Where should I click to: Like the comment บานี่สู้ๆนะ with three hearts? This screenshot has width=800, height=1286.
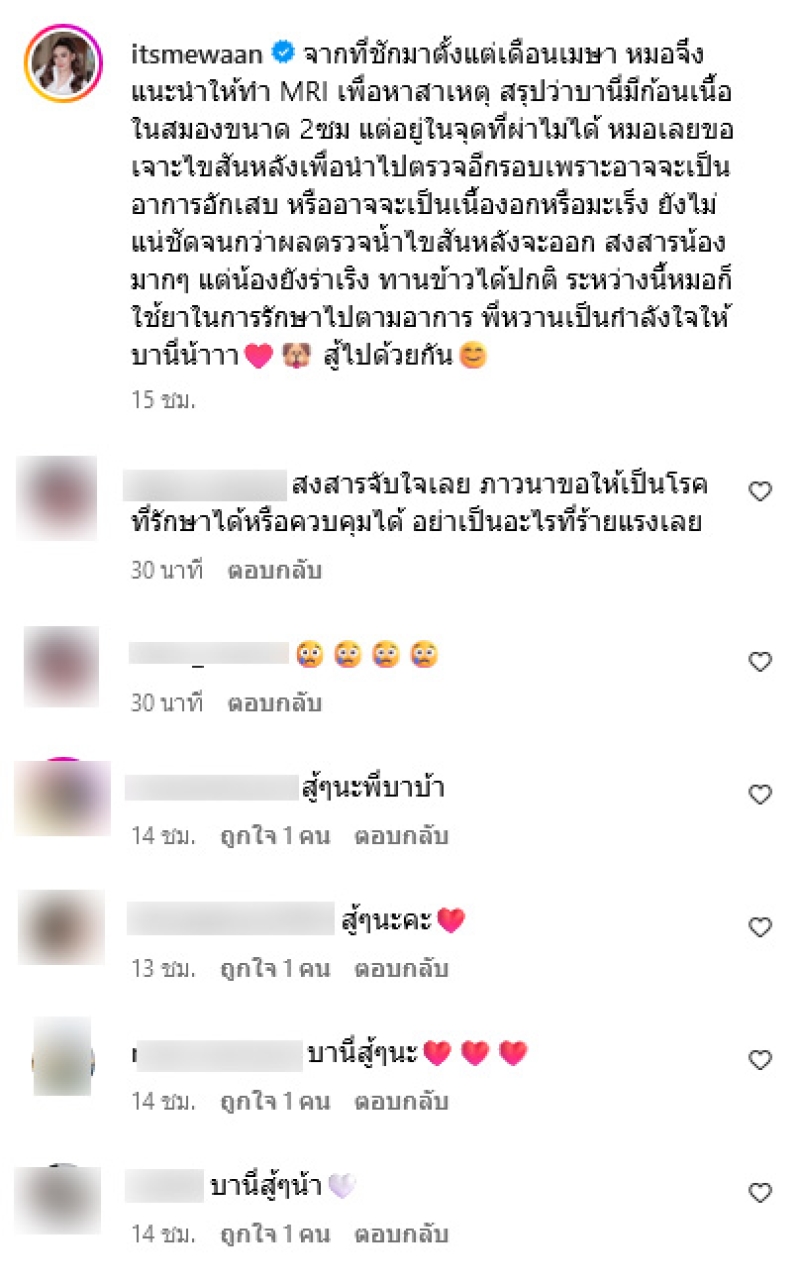coord(761,1059)
